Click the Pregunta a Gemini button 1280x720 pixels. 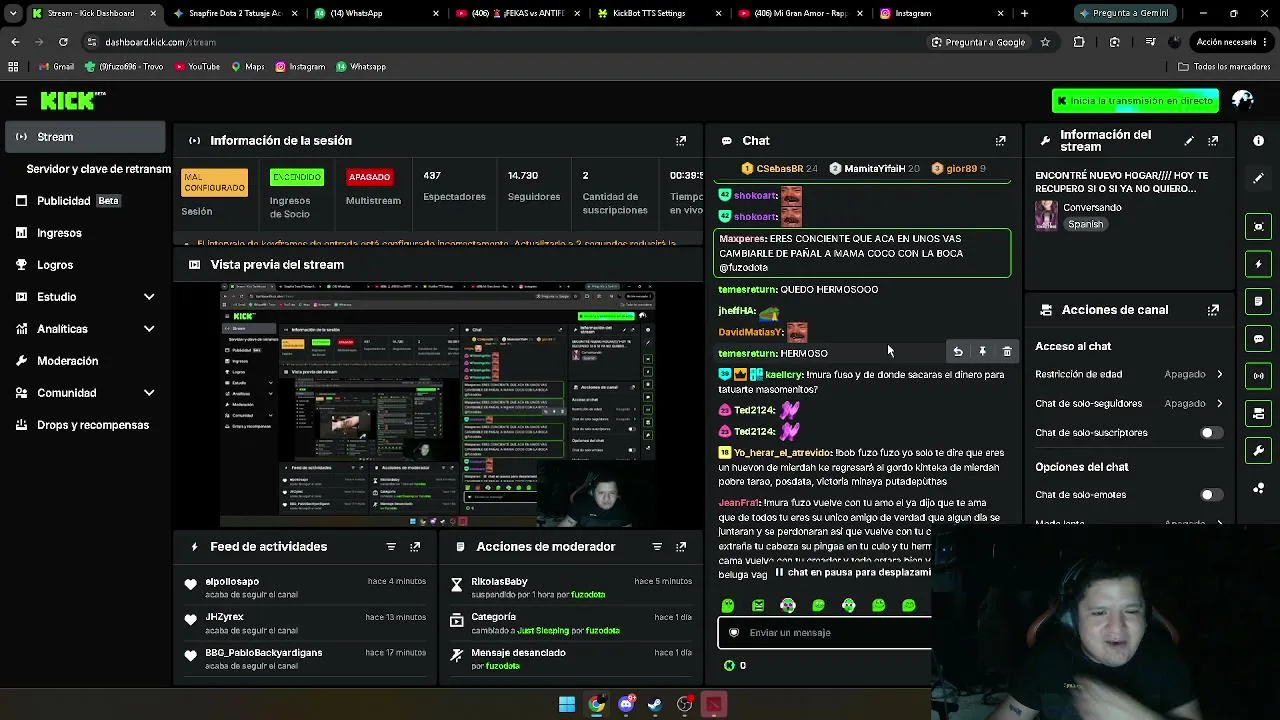(1124, 13)
